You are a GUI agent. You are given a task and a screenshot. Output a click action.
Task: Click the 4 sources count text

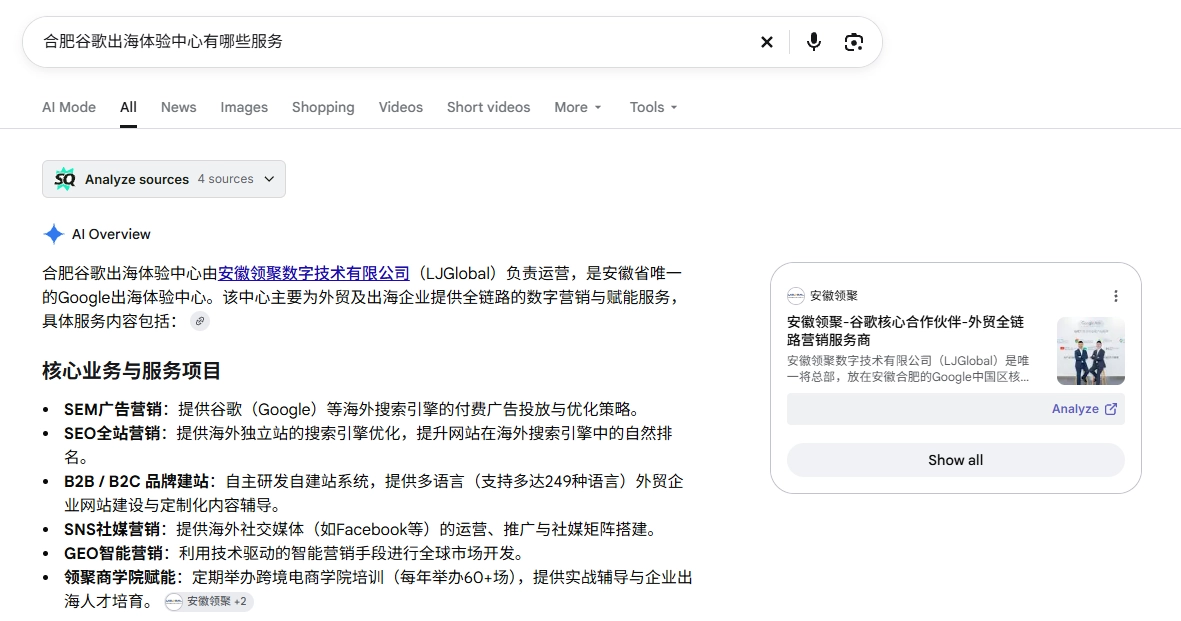pyautogui.click(x=225, y=179)
